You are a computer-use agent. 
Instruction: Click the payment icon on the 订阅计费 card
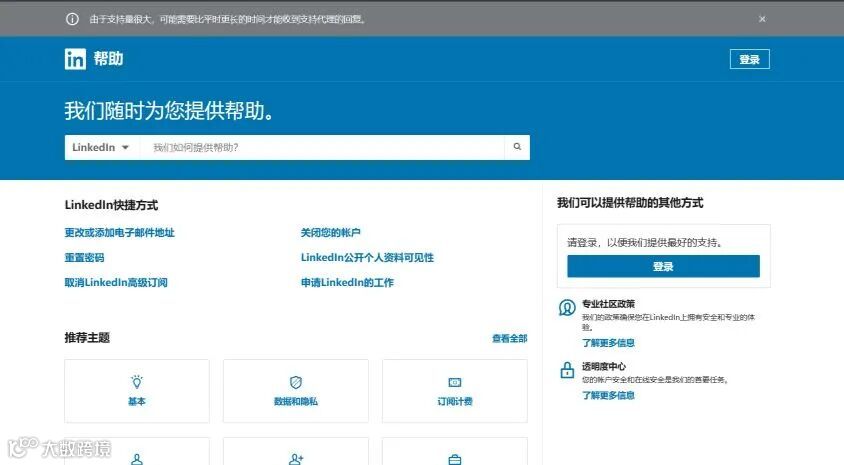coord(455,383)
